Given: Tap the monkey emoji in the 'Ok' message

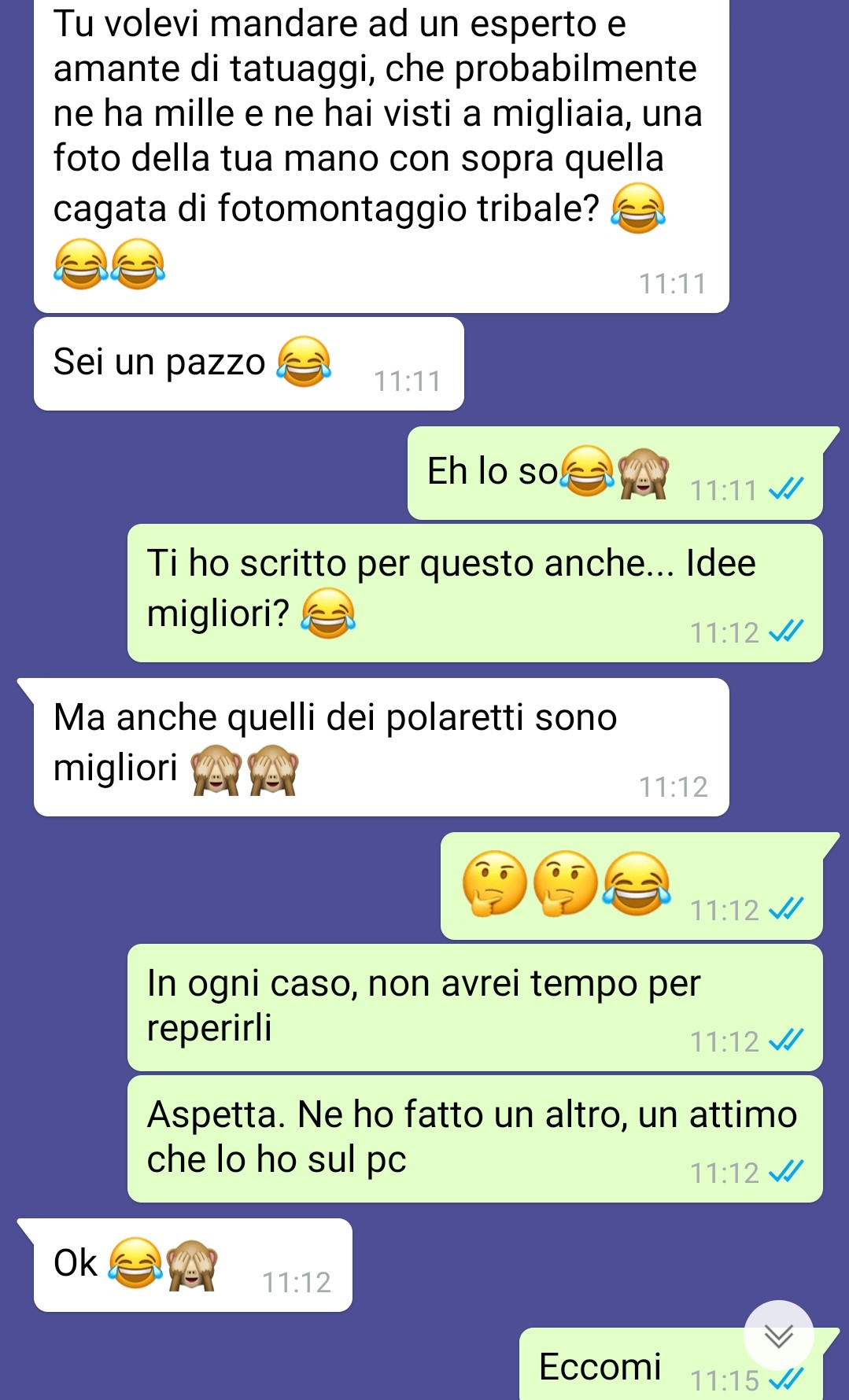Looking at the screenshot, I should pos(191,1265).
